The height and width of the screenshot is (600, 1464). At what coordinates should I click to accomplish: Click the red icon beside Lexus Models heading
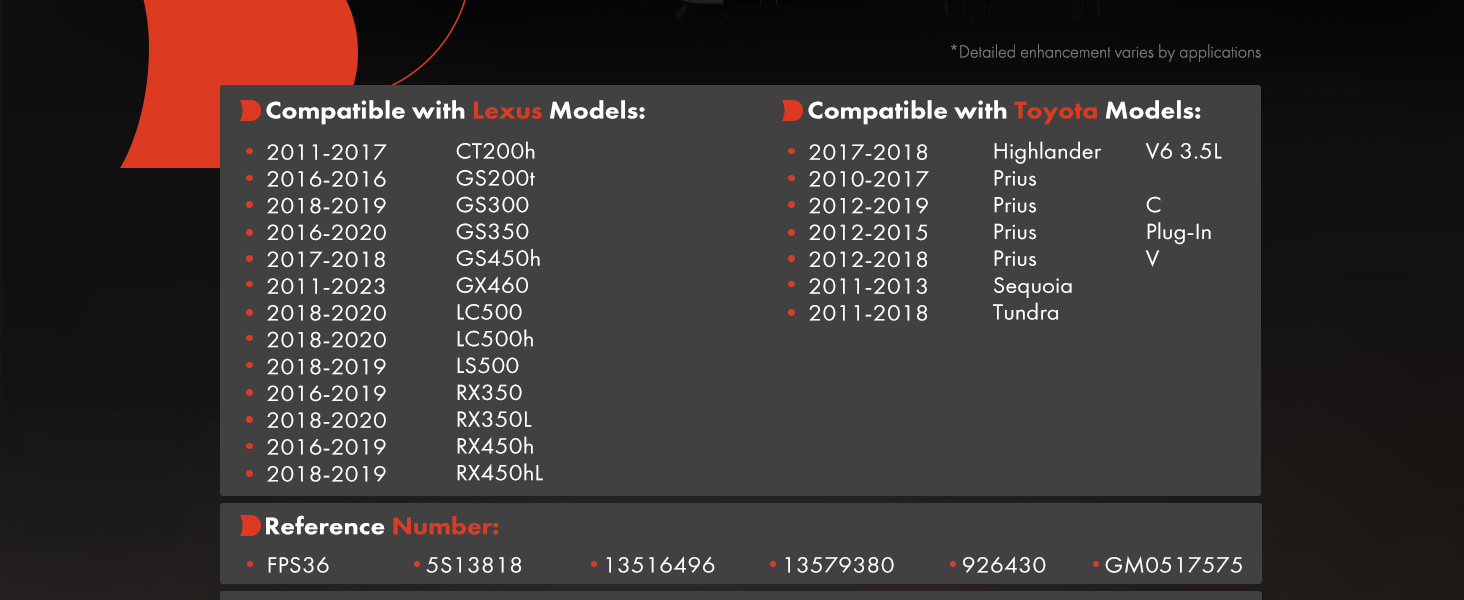(x=250, y=111)
